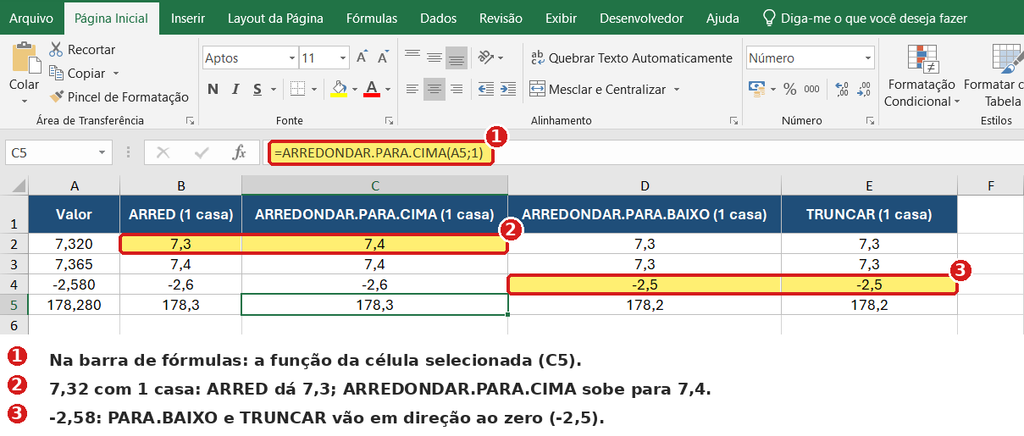Toggle align text right
This screenshot has width=1024, height=436.
(456, 89)
